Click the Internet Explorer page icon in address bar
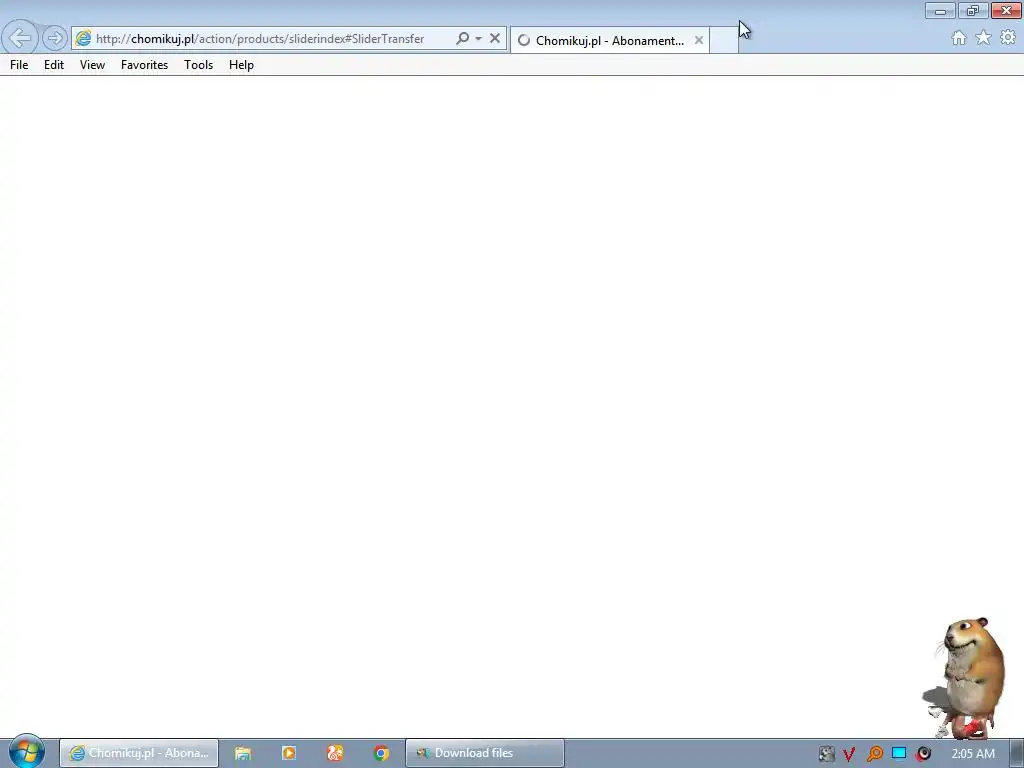 (83, 39)
